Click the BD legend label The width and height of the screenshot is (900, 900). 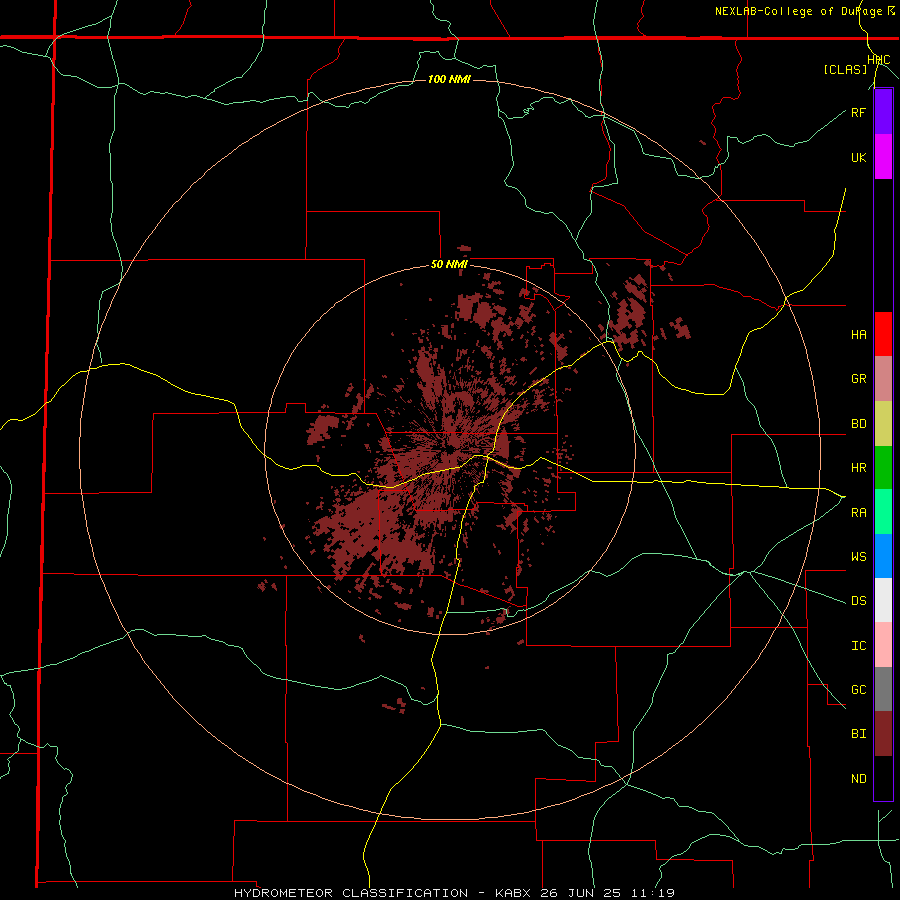[x=858, y=424]
